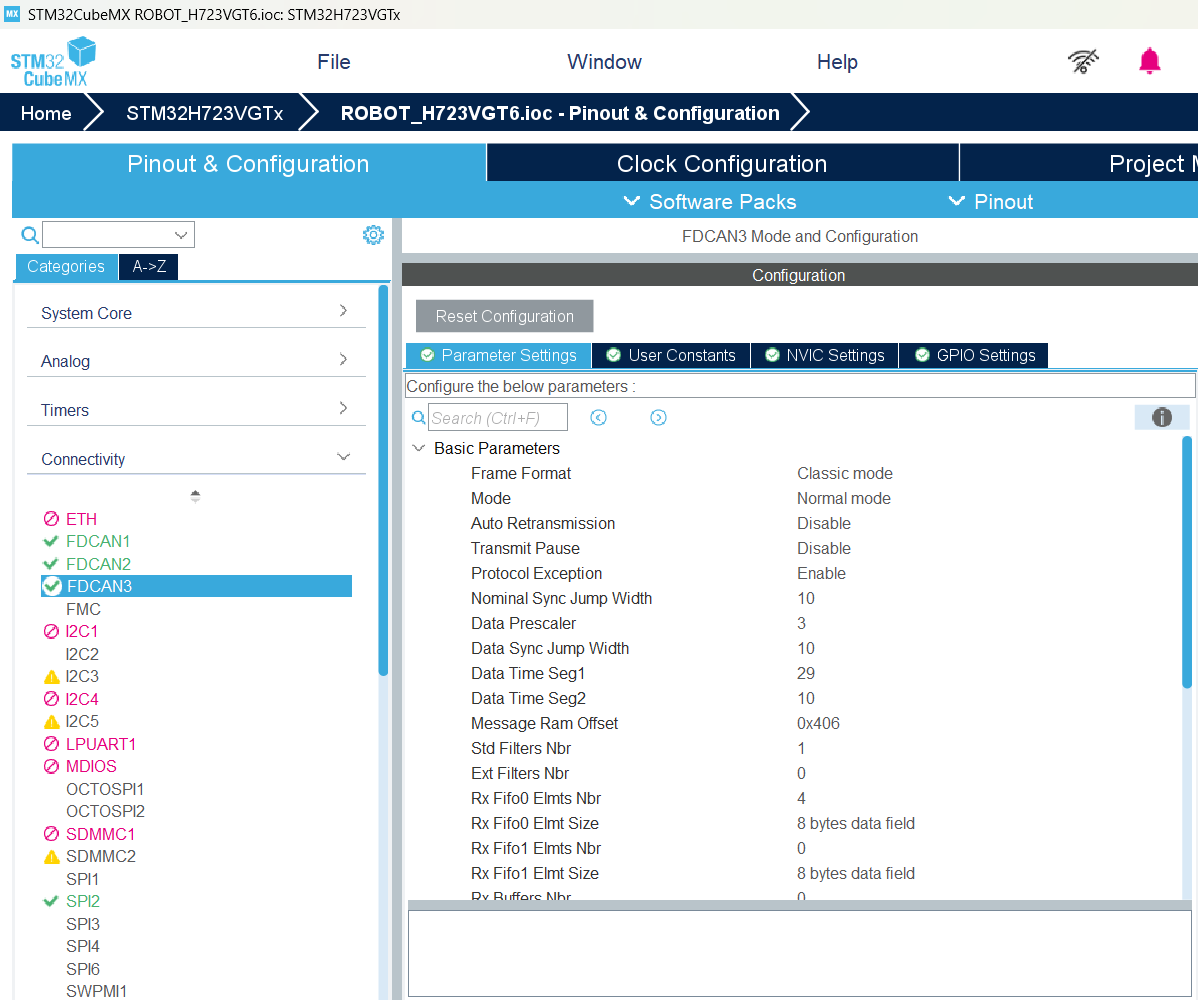Click the previous search result arrow icon
The image size is (1198, 1000).
[598, 417]
